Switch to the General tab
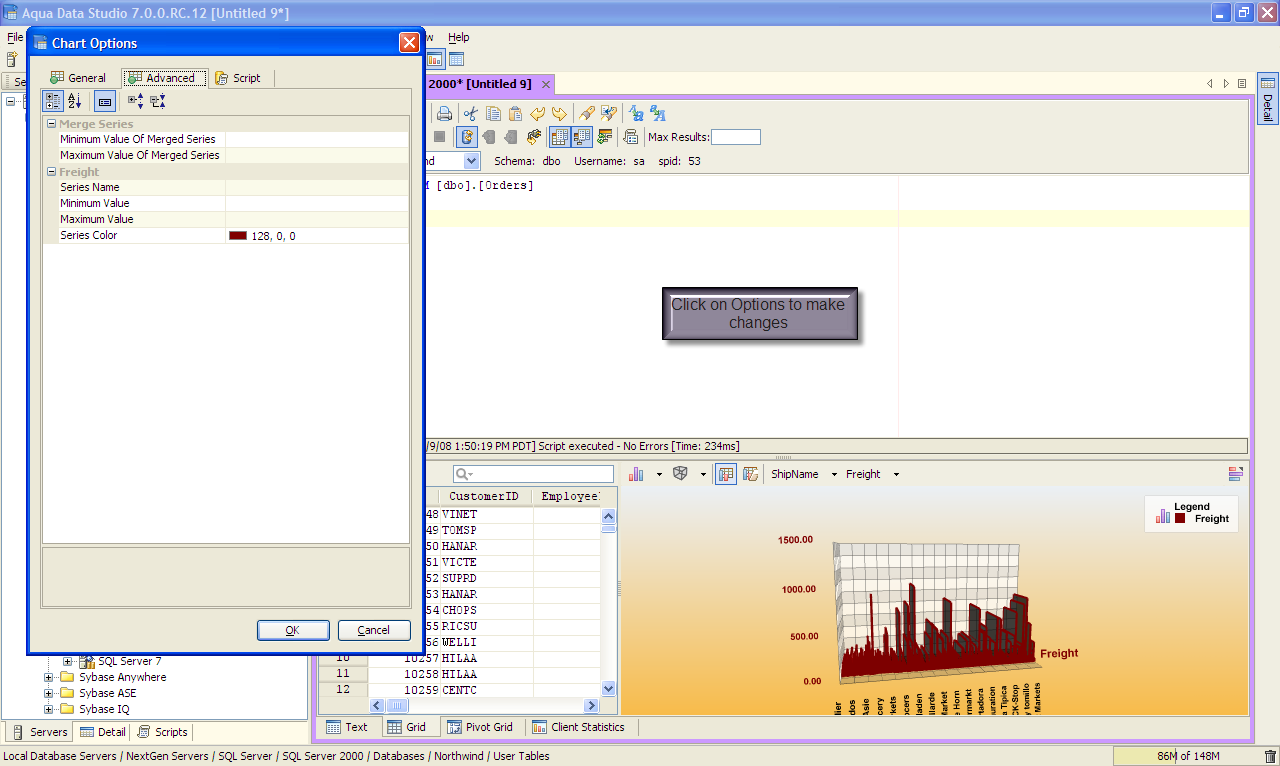The width and height of the screenshot is (1280, 766). [x=78, y=78]
